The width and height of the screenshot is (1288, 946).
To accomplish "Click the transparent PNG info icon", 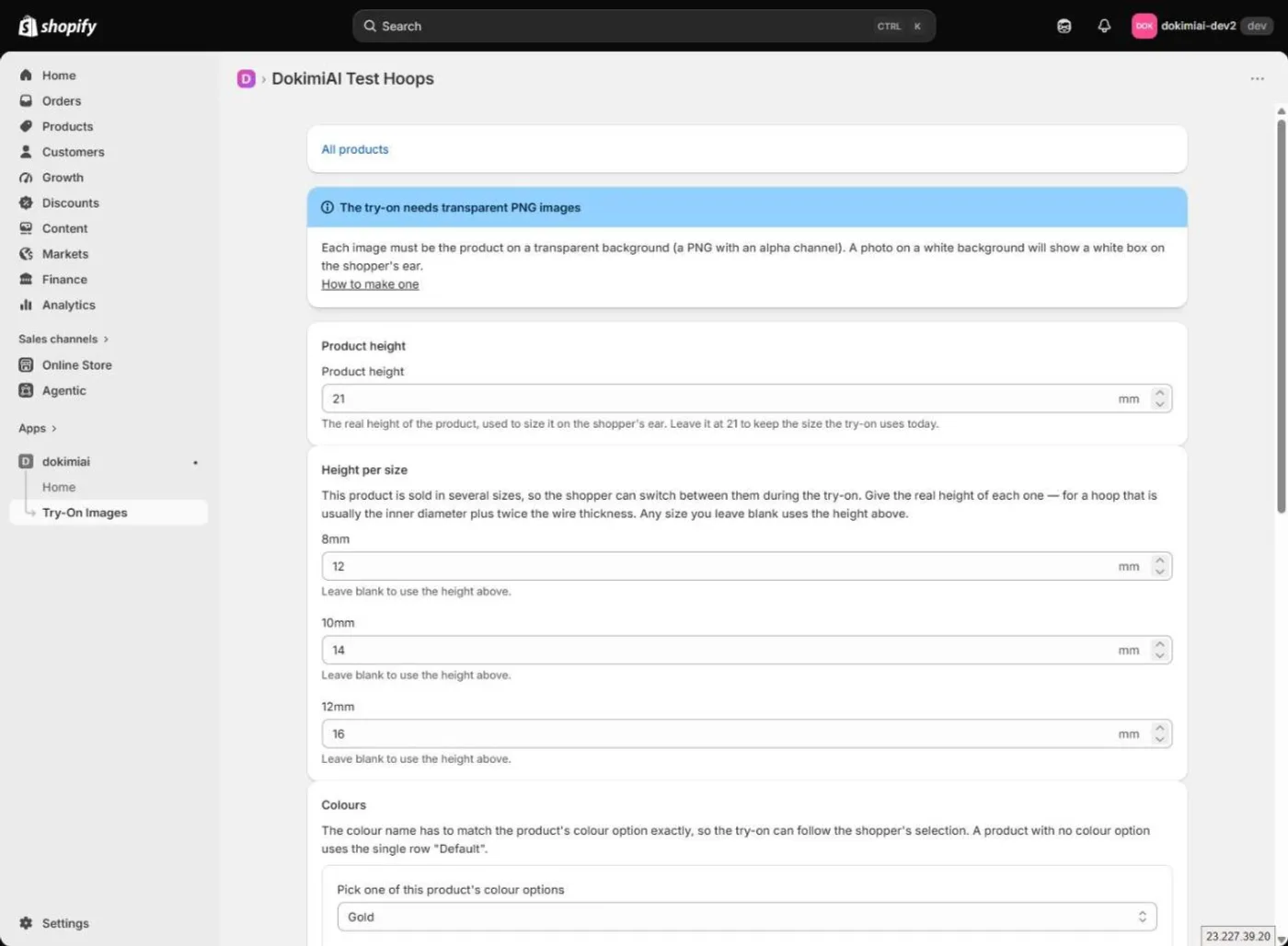I will click(327, 208).
